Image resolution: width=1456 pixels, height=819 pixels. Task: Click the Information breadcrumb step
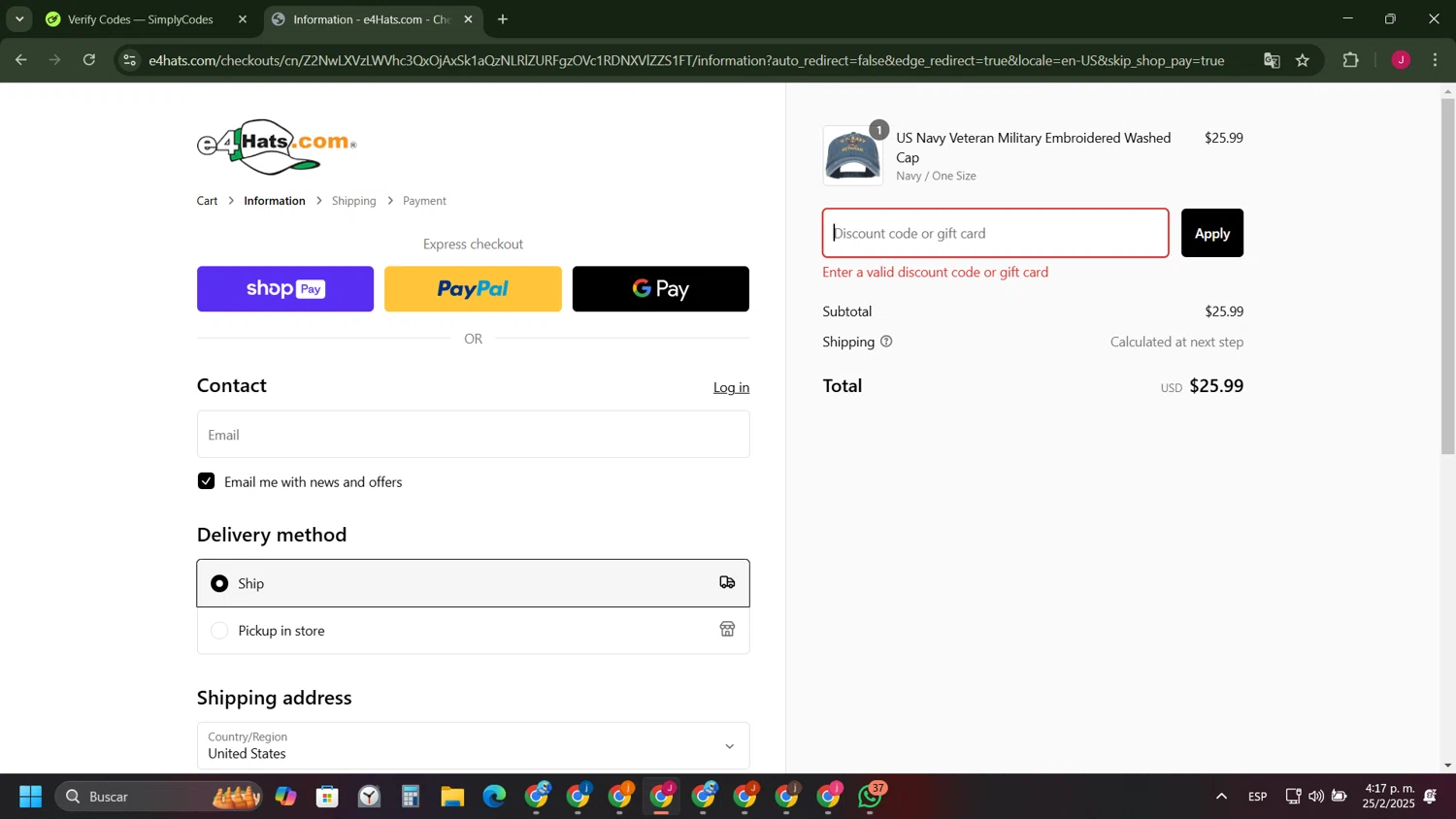click(275, 201)
